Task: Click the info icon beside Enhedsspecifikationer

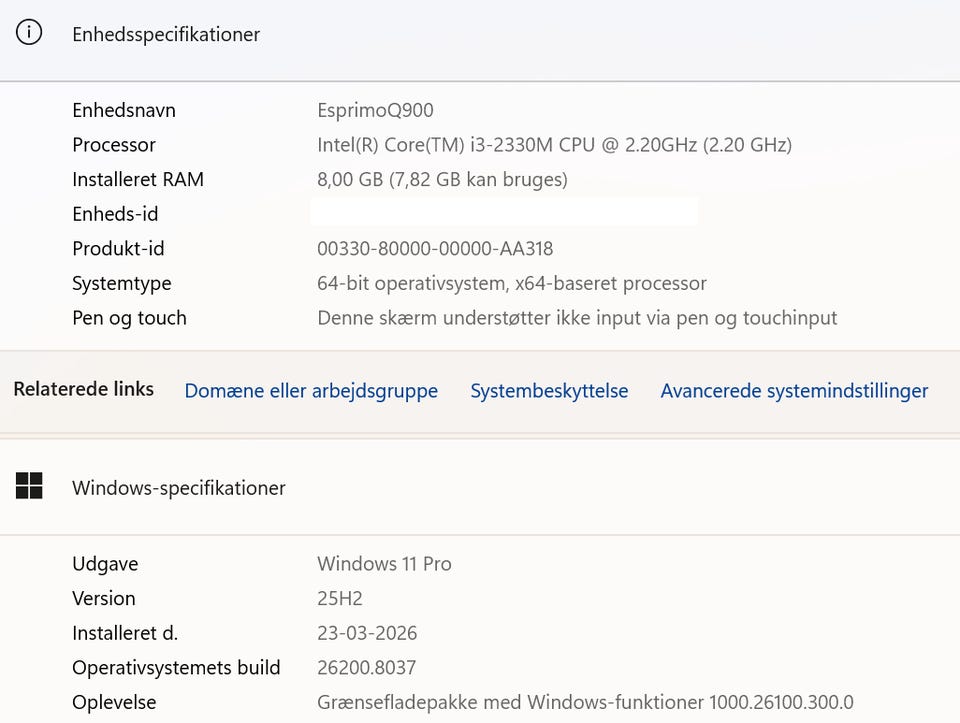Action: (30, 33)
